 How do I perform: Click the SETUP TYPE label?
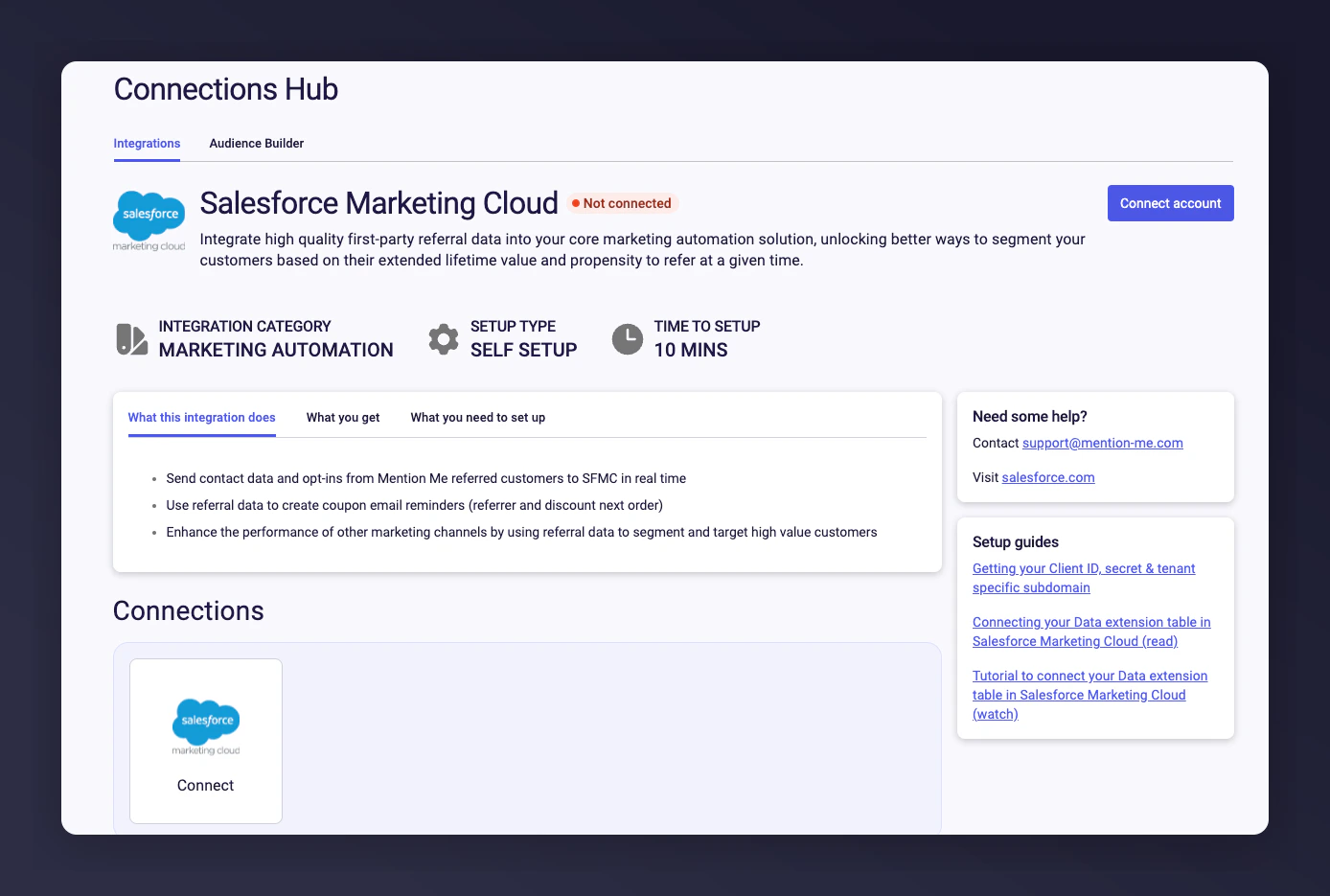pos(513,326)
